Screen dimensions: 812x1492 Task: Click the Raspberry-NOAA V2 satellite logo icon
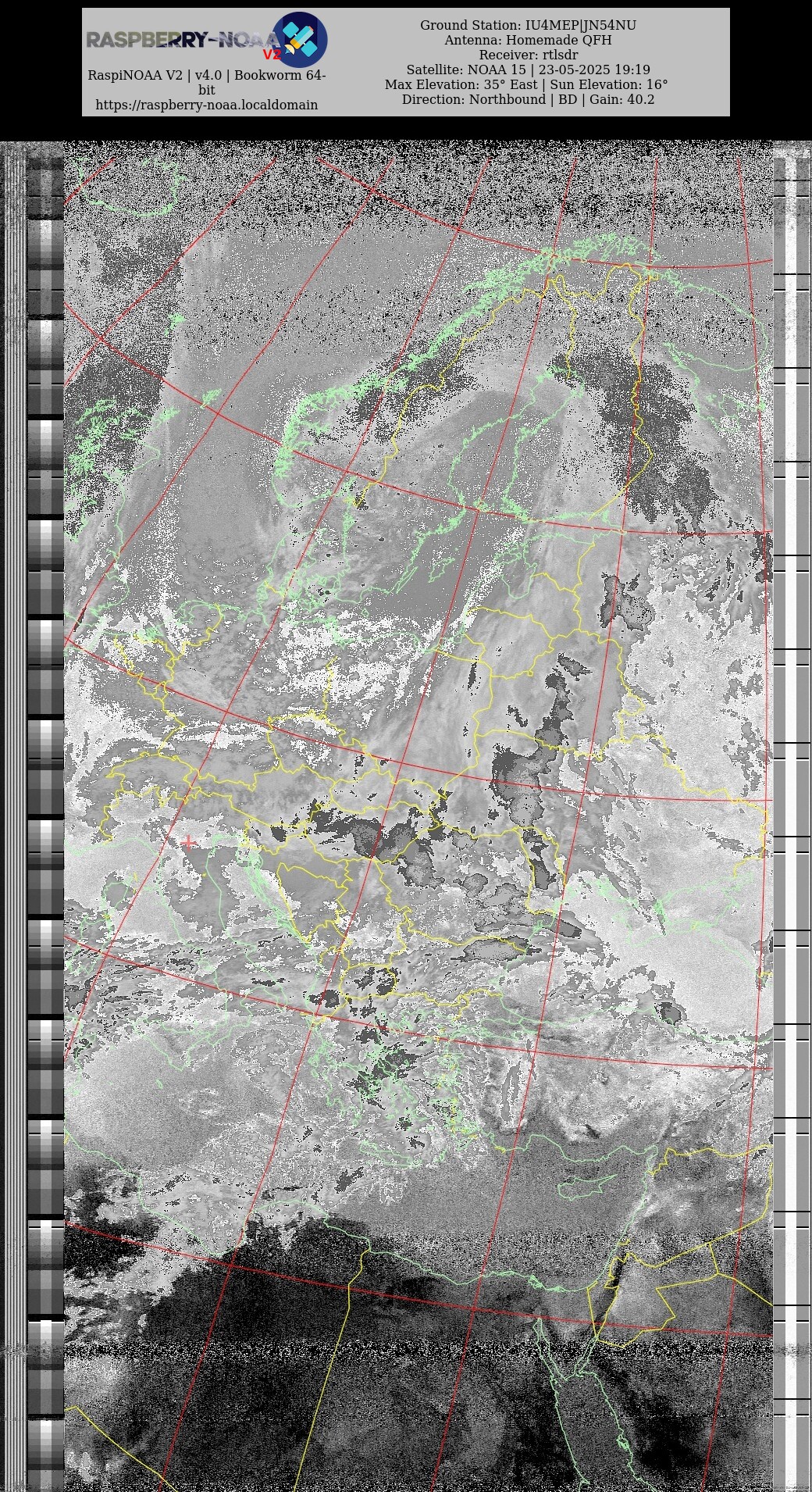[300, 39]
